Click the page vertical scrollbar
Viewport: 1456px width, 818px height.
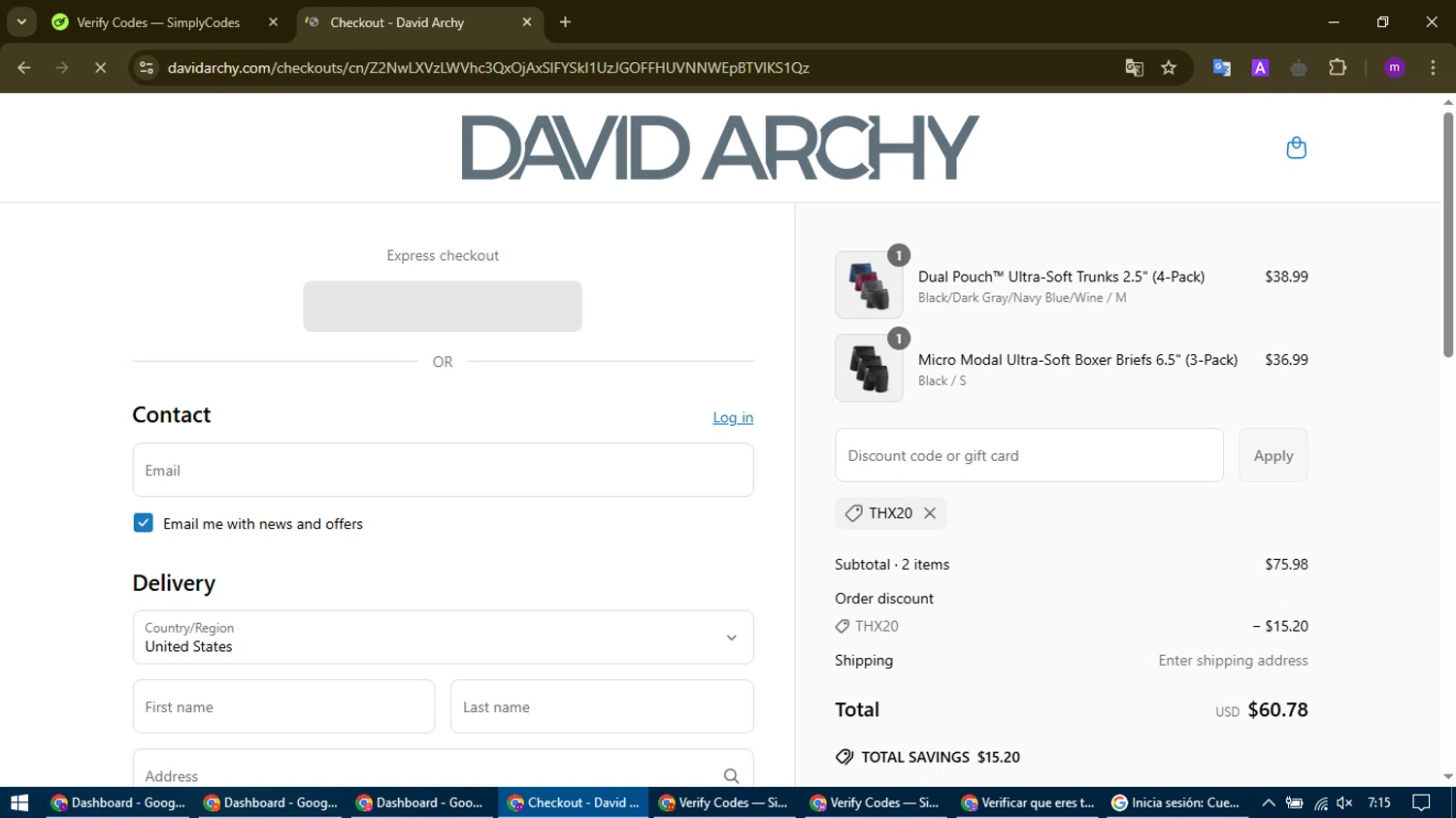click(x=1448, y=233)
